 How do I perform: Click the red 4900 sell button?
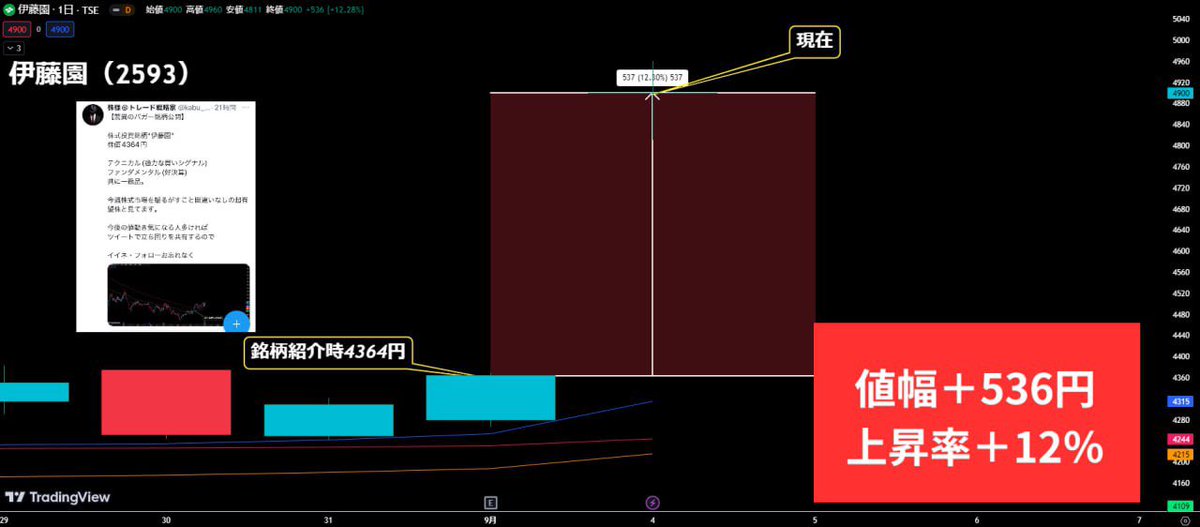tap(15, 29)
